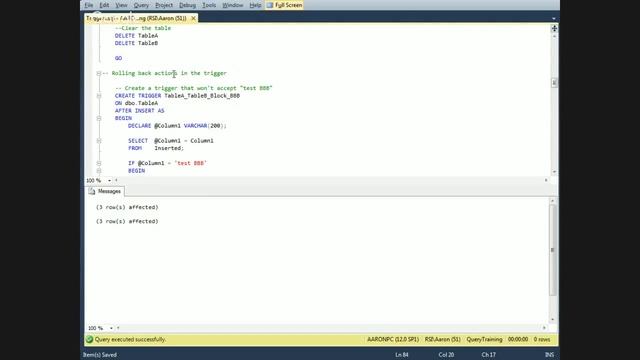Click the INS insert mode indicator
The height and width of the screenshot is (360, 640).
click(549, 355)
